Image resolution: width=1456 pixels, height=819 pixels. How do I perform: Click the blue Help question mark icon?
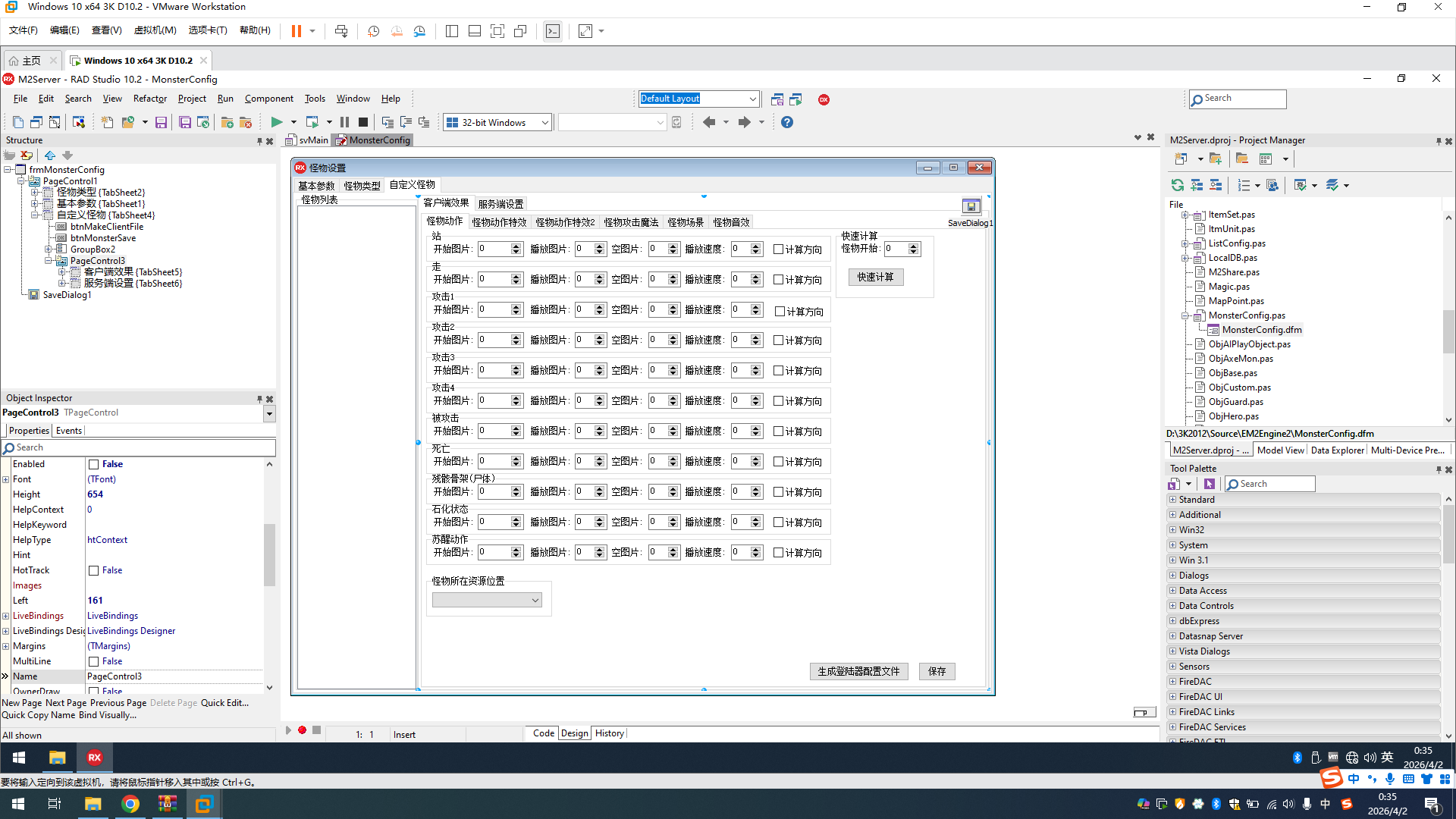click(787, 122)
